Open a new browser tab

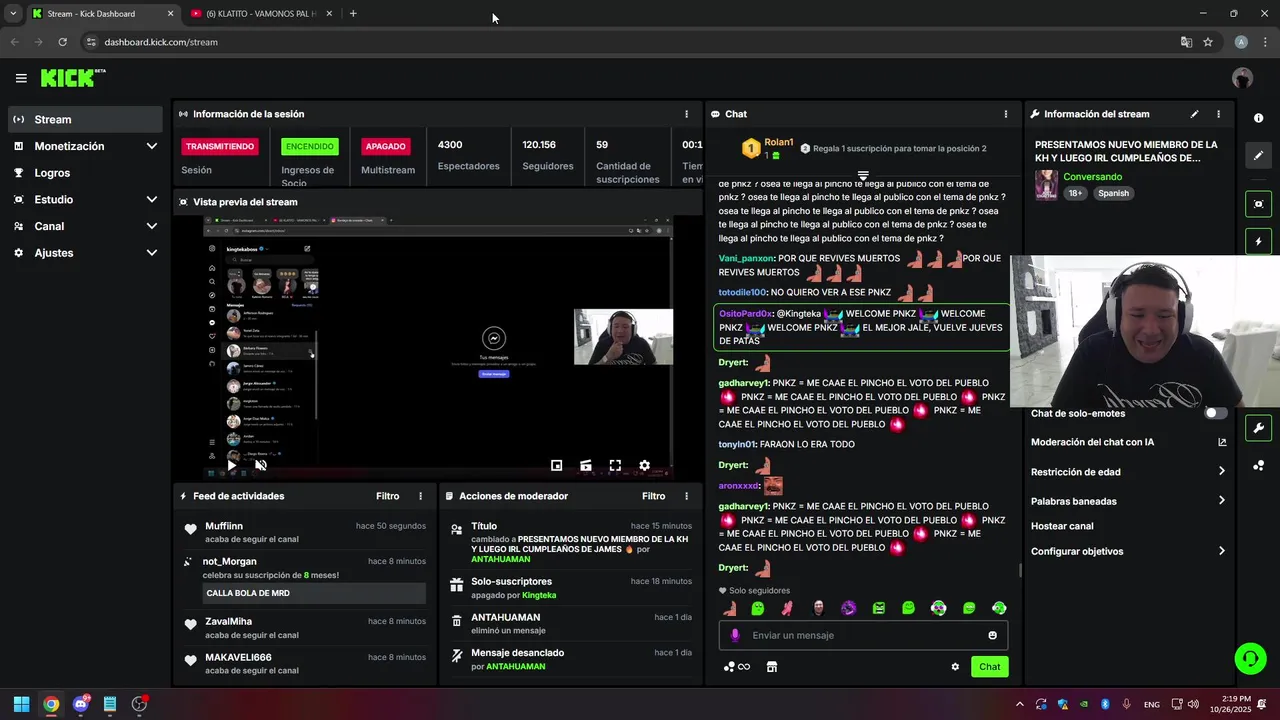tap(353, 14)
